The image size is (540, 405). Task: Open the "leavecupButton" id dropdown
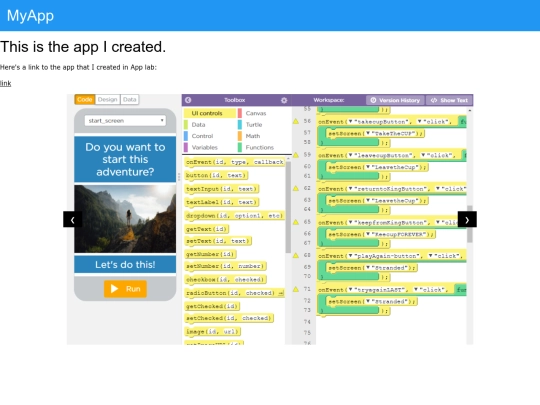click(x=350, y=155)
